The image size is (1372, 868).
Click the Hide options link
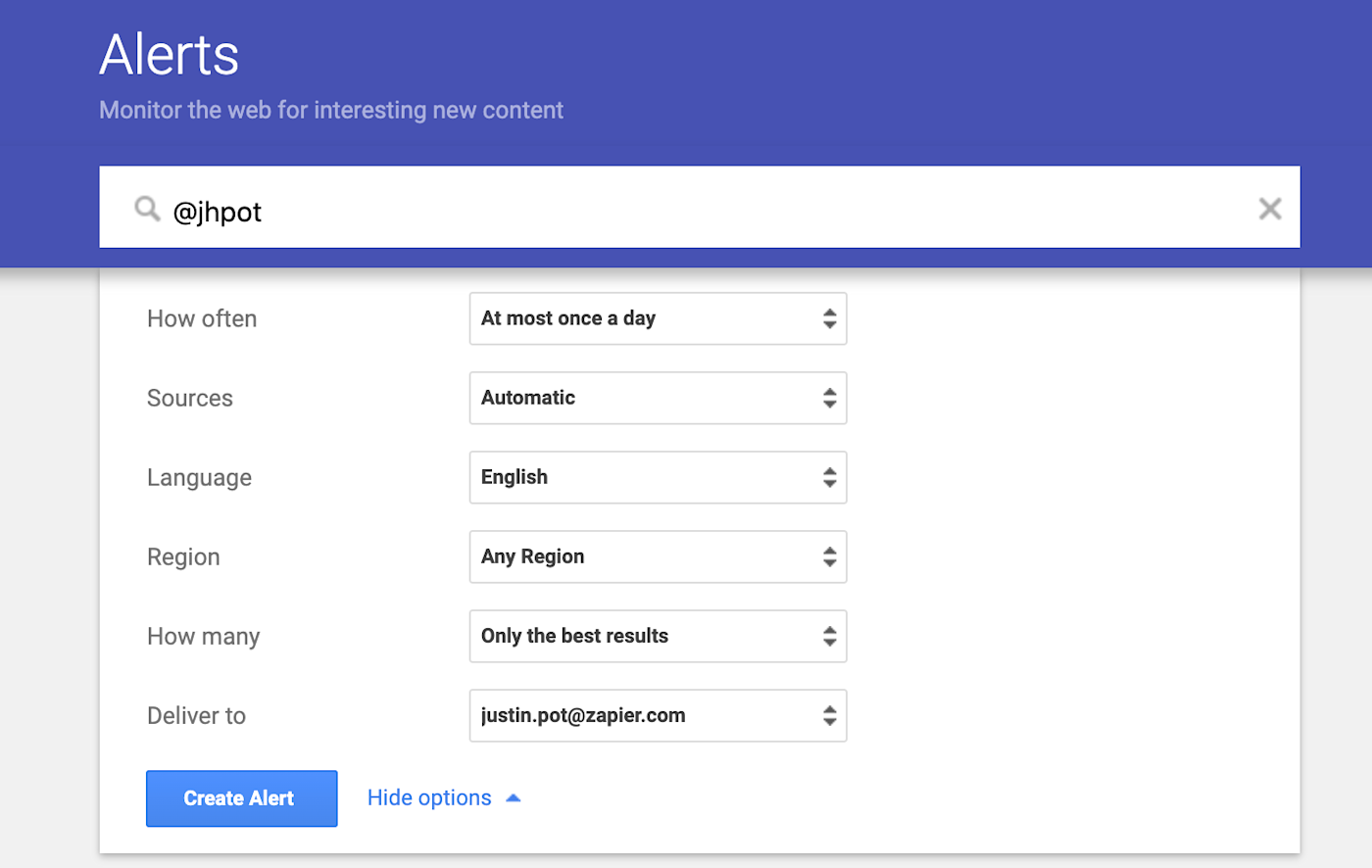429,798
